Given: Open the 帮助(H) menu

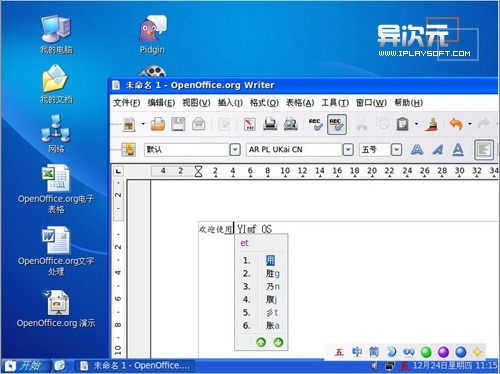Looking at the screenshot, I should pos(408,102).
